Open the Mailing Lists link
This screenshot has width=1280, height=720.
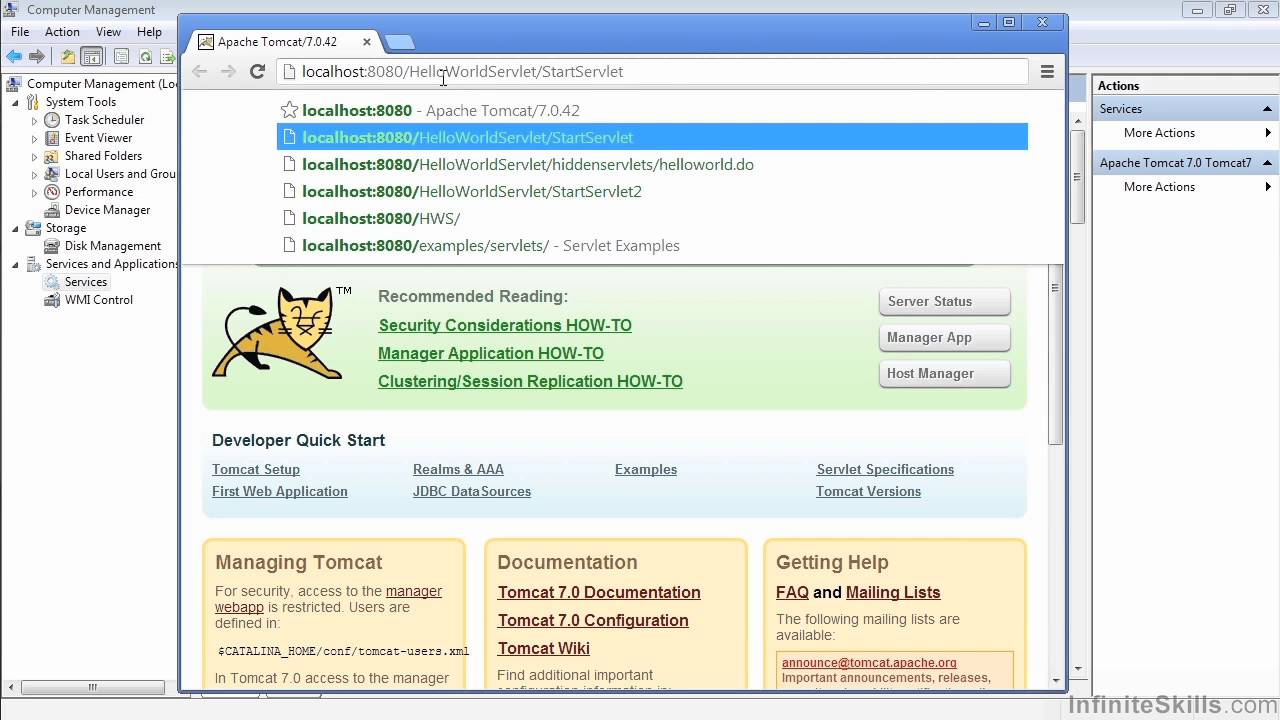pos(893,592)
